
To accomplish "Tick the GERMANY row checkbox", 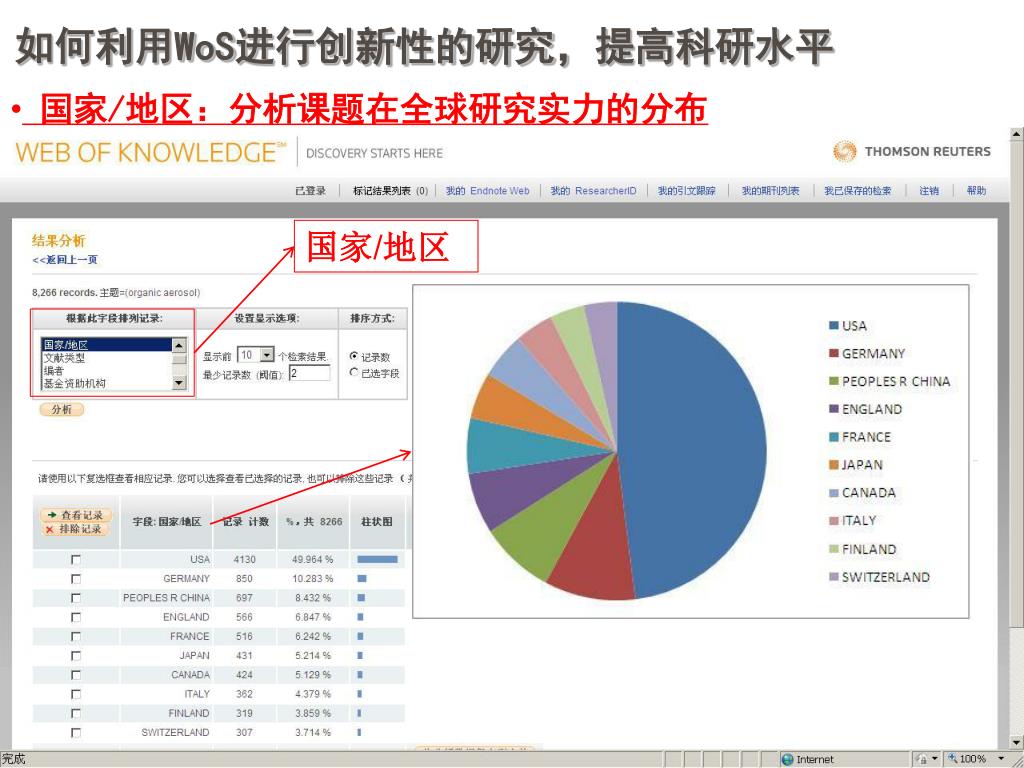I will 76,579.
